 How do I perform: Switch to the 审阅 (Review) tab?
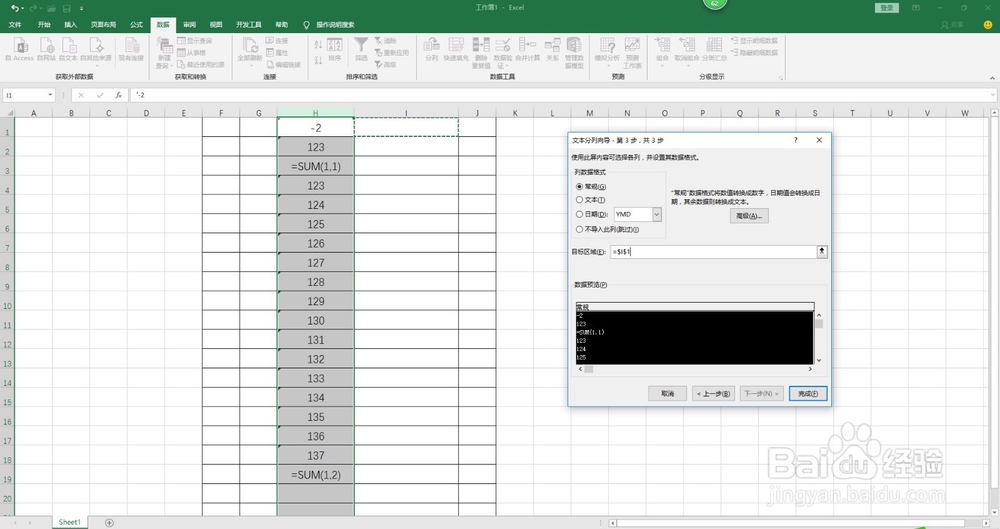click(189, 25)
